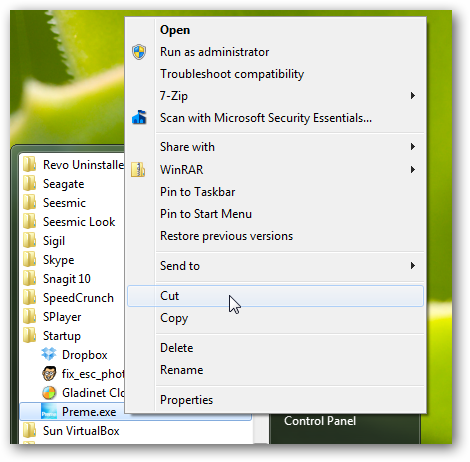
Task: Expand the 7-Zip submenu arrow
Action: tap(413, 96)
